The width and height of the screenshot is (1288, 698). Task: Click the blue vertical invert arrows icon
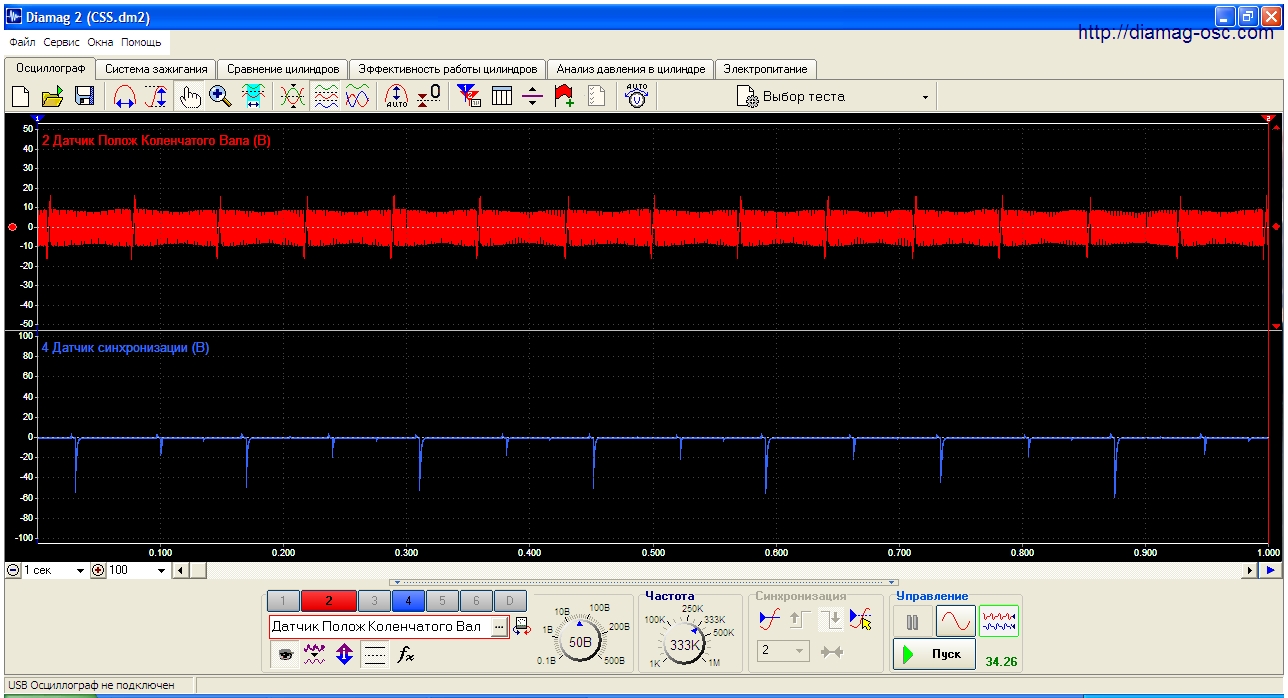[345, 655]
